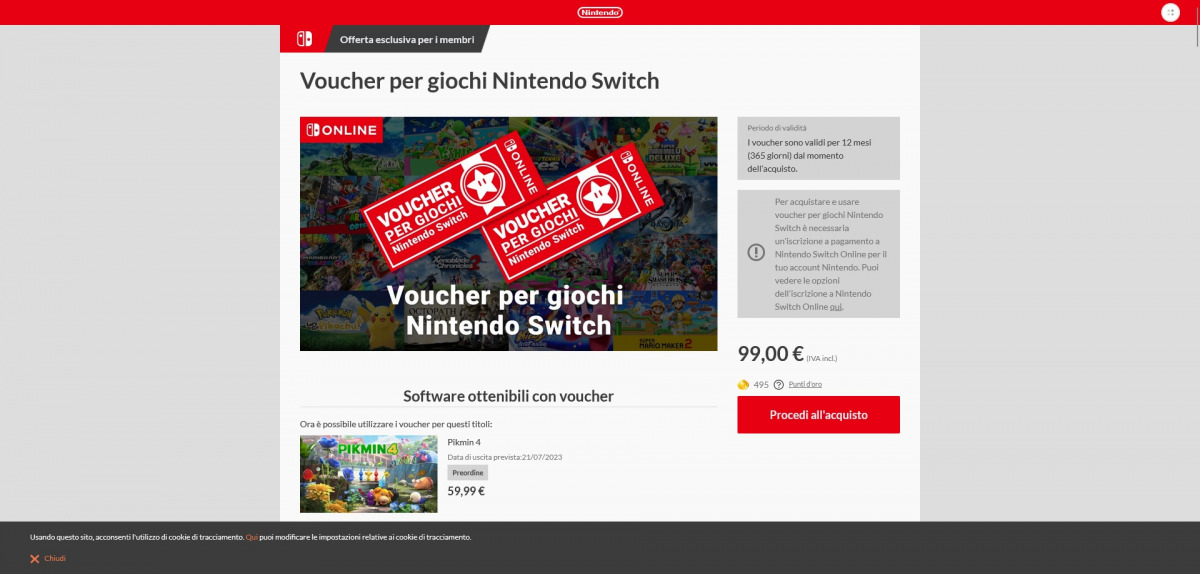
Task: Click the gold coin points icon
Action: pos(743,384)
